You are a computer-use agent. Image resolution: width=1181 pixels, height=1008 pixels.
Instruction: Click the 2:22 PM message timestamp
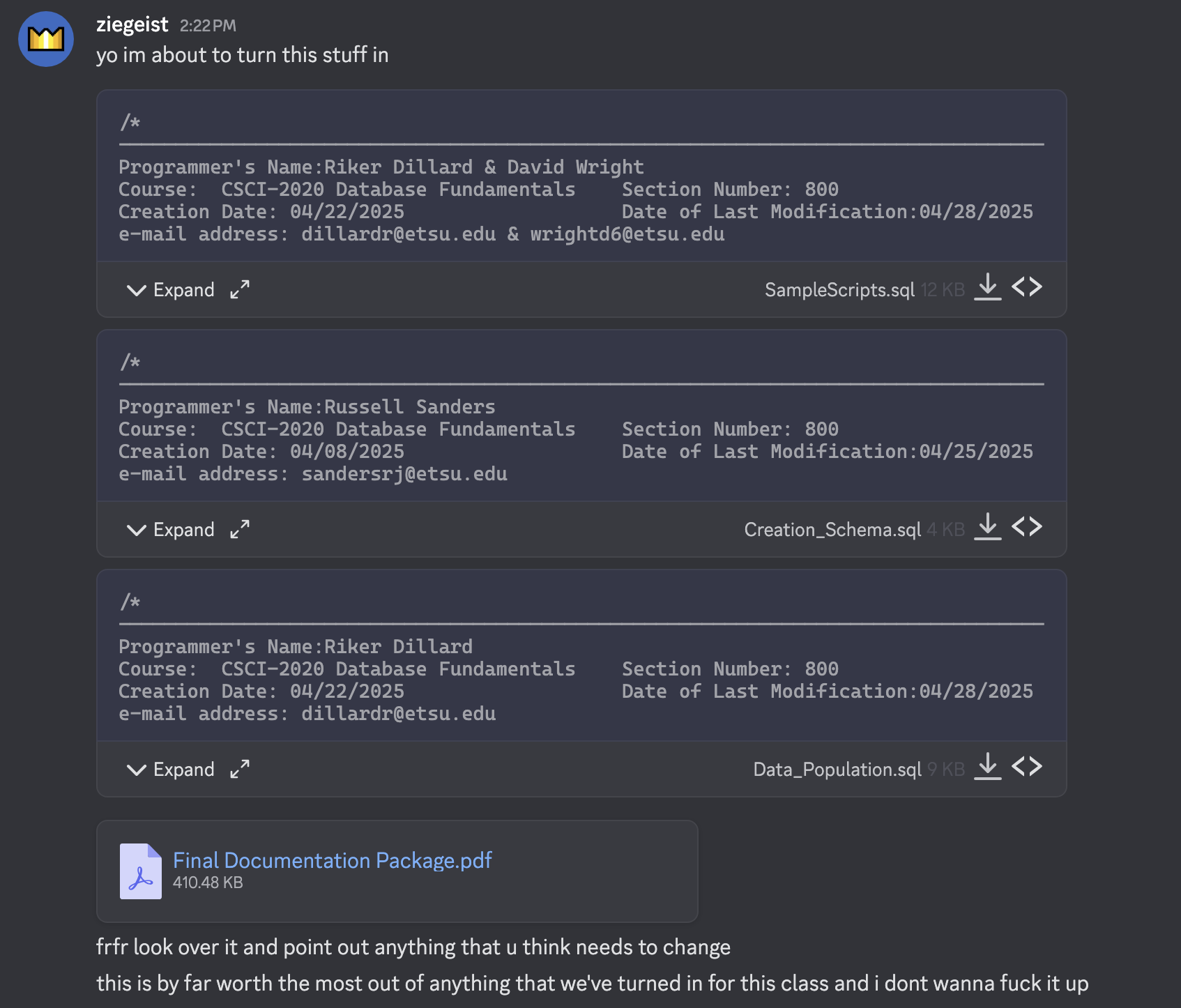[x=208, y=26]
